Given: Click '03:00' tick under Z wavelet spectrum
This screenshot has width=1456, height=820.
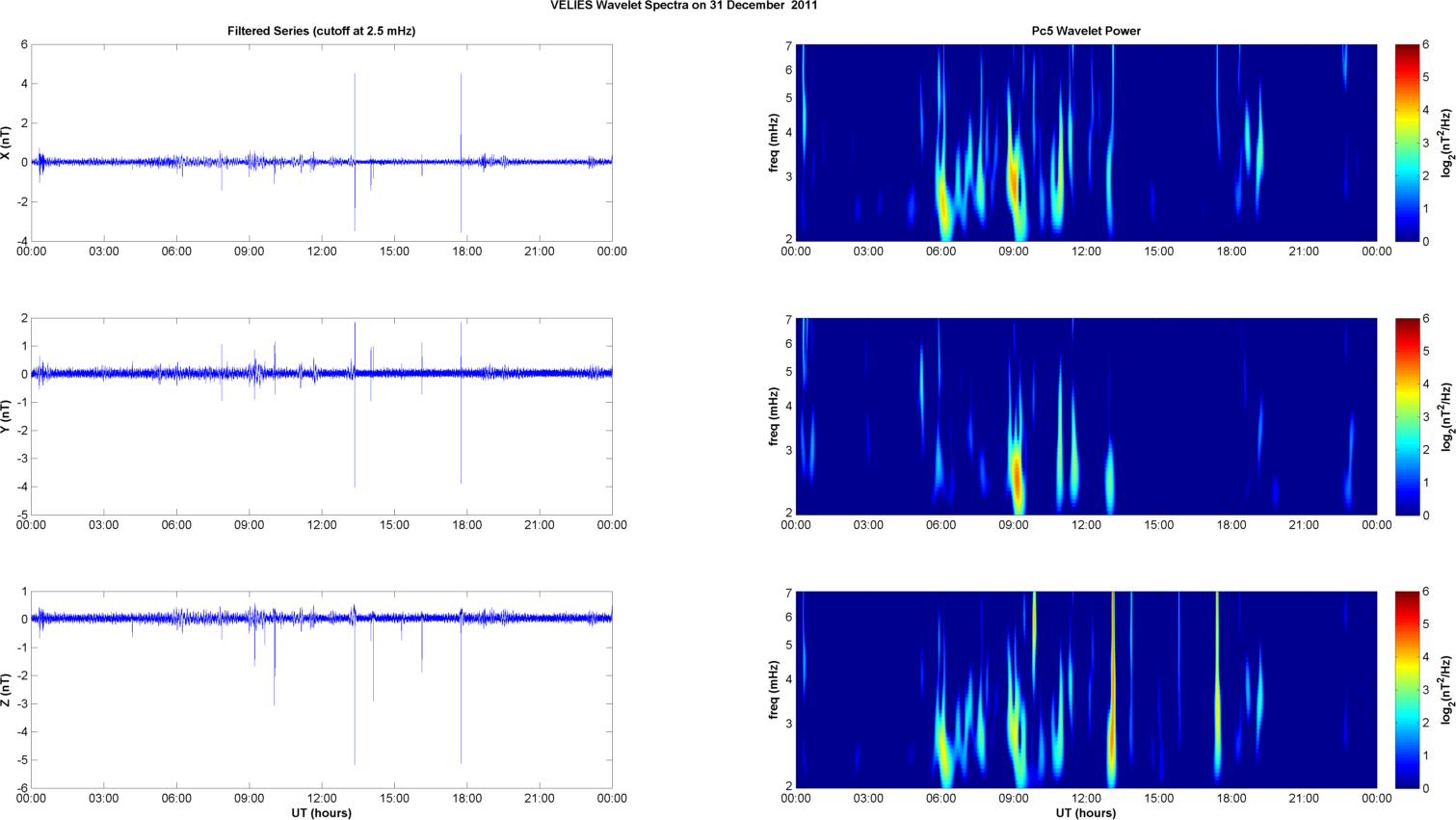Looking at the screenshot, I should (x=868, y=799).
